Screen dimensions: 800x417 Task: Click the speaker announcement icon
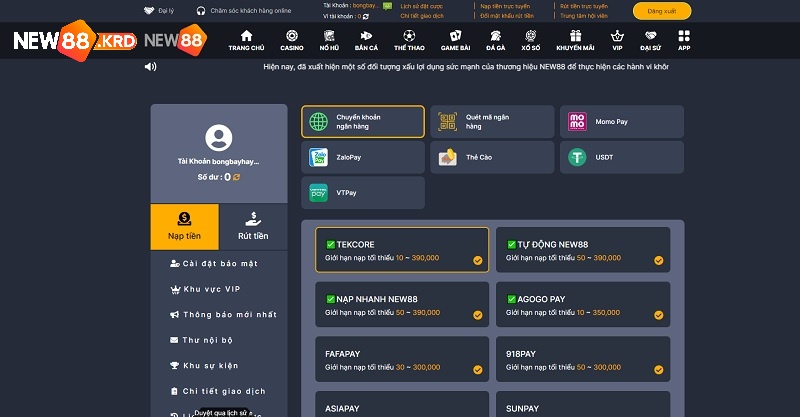tap(151, 66)
